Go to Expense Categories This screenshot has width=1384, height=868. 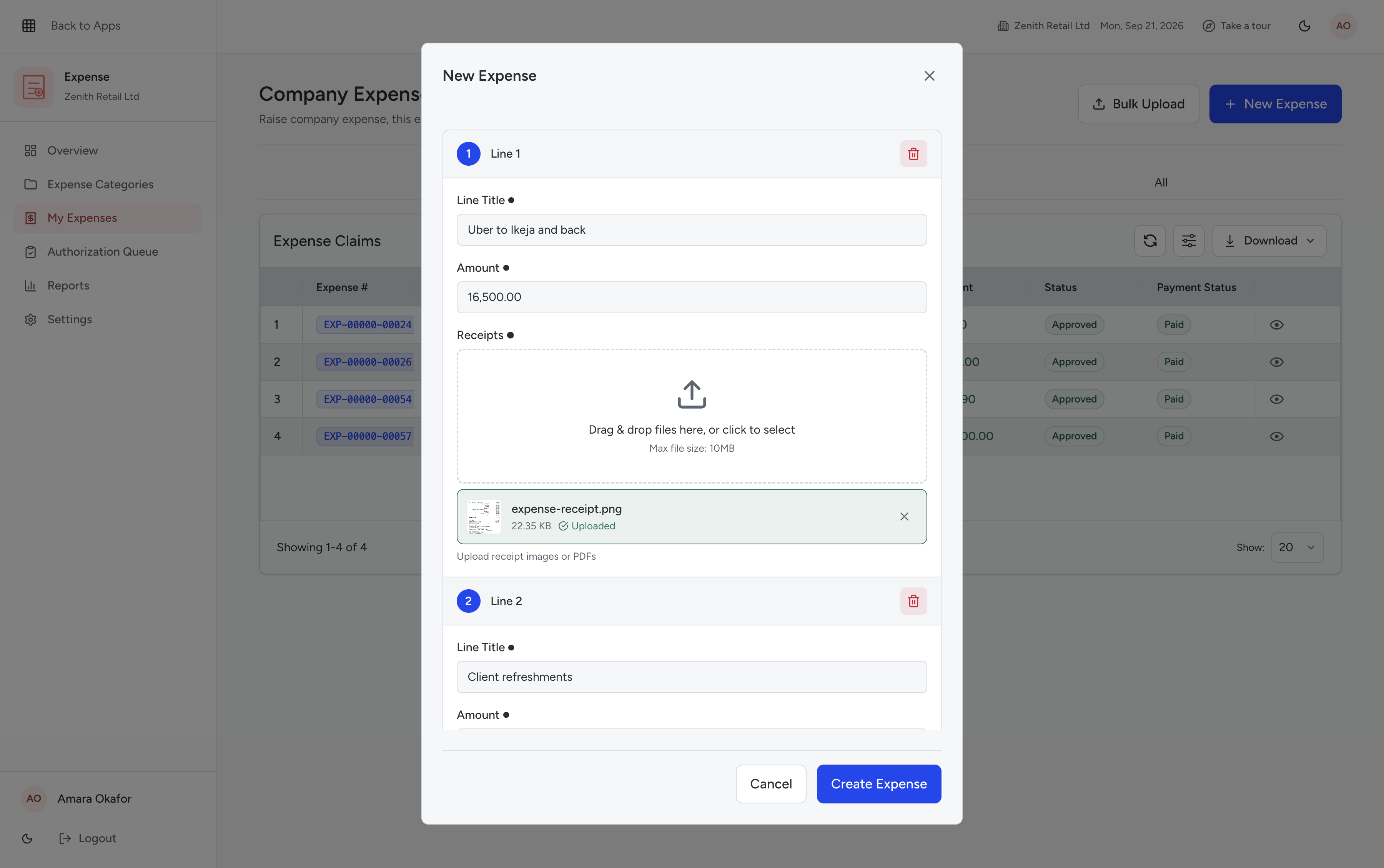[x=108, y=184]
